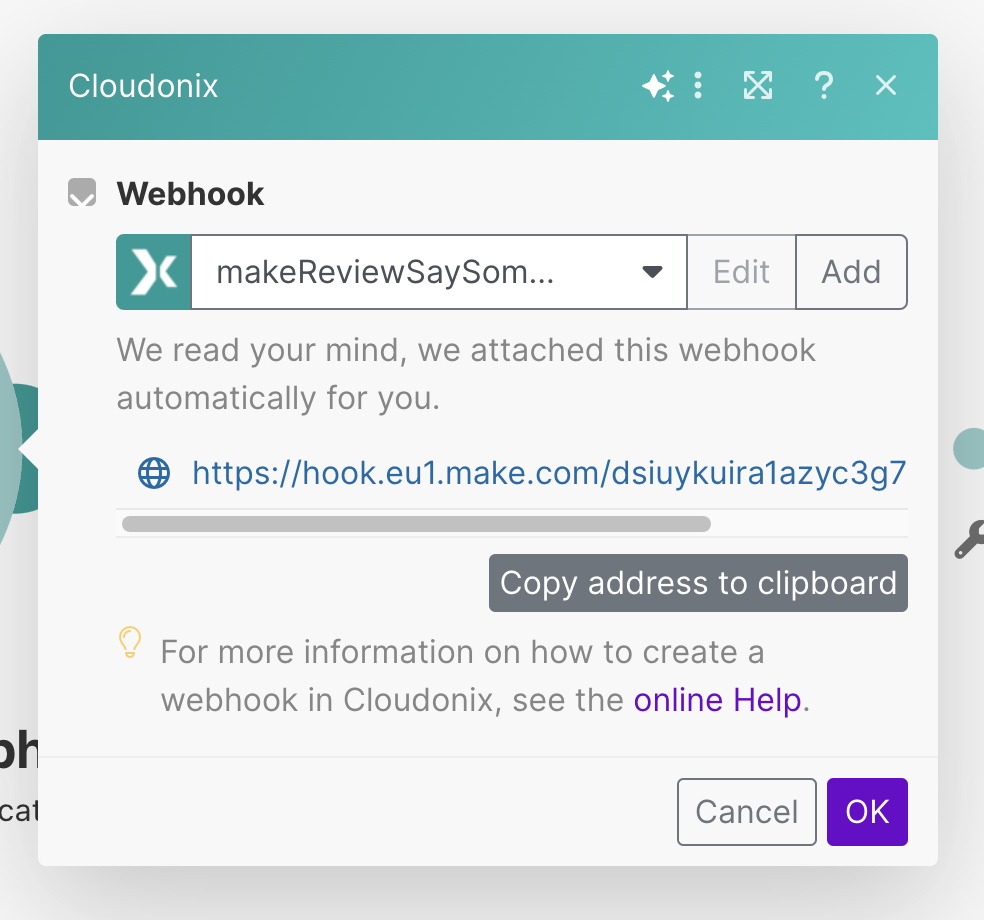Expand the dialog to fullscreen
984x920 pixels.
(758, 87)
